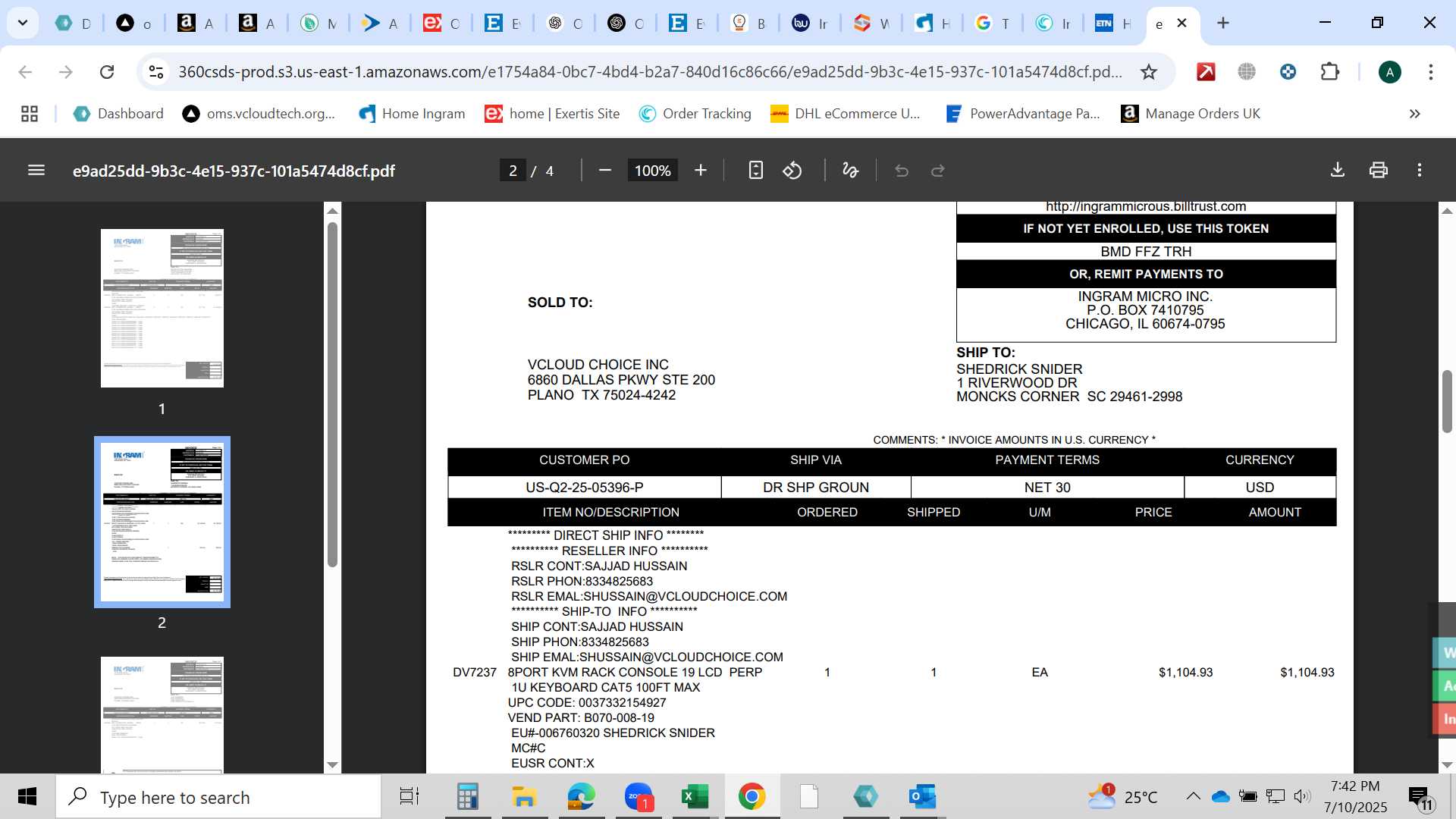Viewport: 1456px width, 819px height.
Task: Go forward in browser history
Action: click(x=66, y=72)
